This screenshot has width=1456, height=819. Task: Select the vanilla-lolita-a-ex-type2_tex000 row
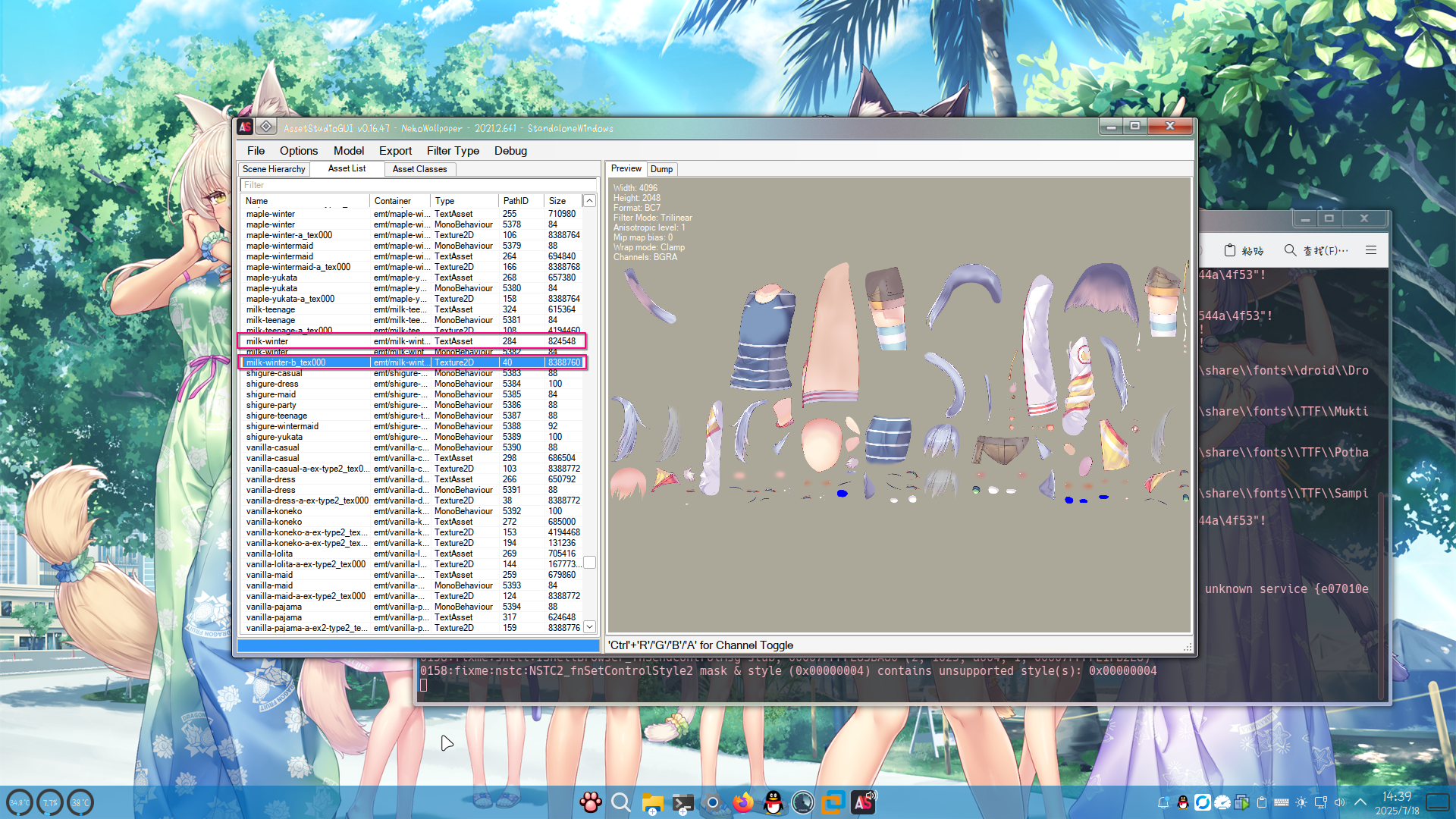412,564
